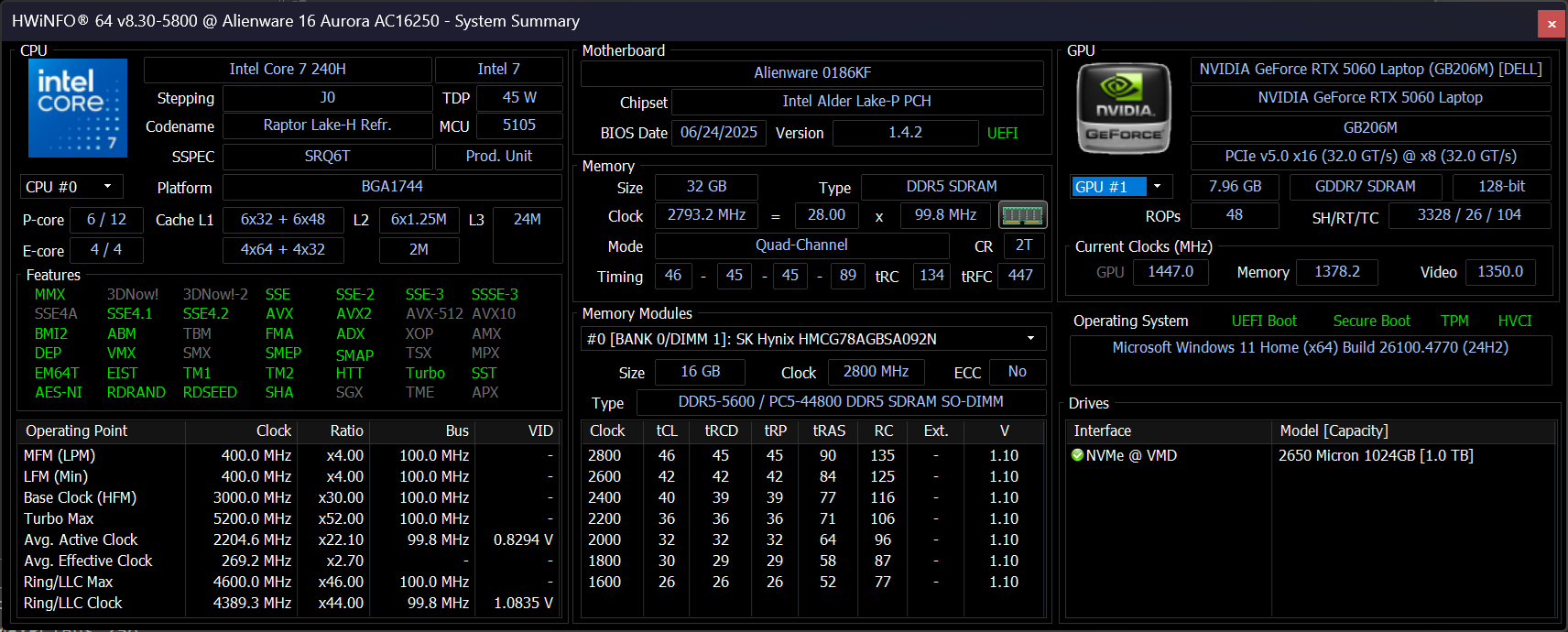
Task: Click the Intel Core 7 logo
Action: pyautogui.click(x=78, y=108)
